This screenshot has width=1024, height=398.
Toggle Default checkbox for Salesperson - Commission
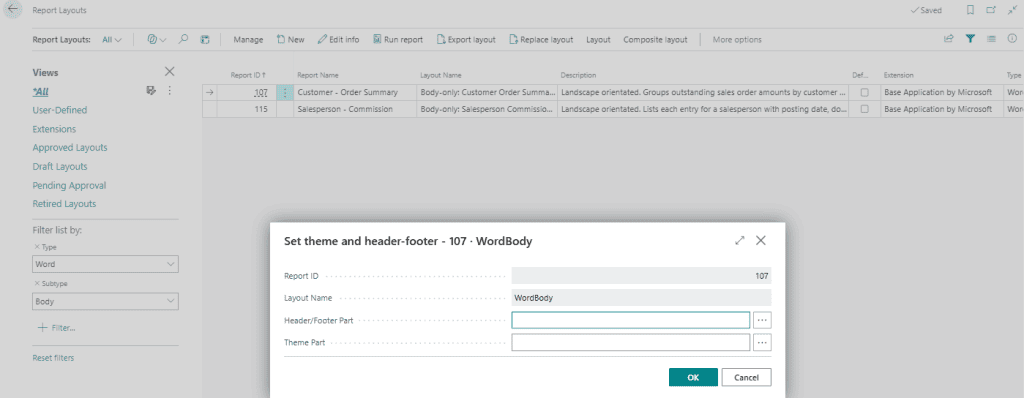(864, 110)
